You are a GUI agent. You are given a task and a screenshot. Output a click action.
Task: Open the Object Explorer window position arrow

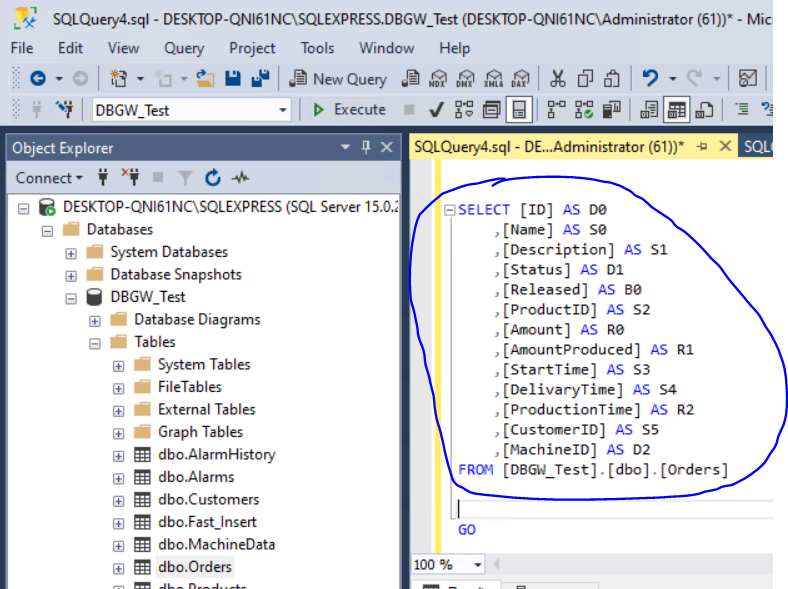(345, 147)
